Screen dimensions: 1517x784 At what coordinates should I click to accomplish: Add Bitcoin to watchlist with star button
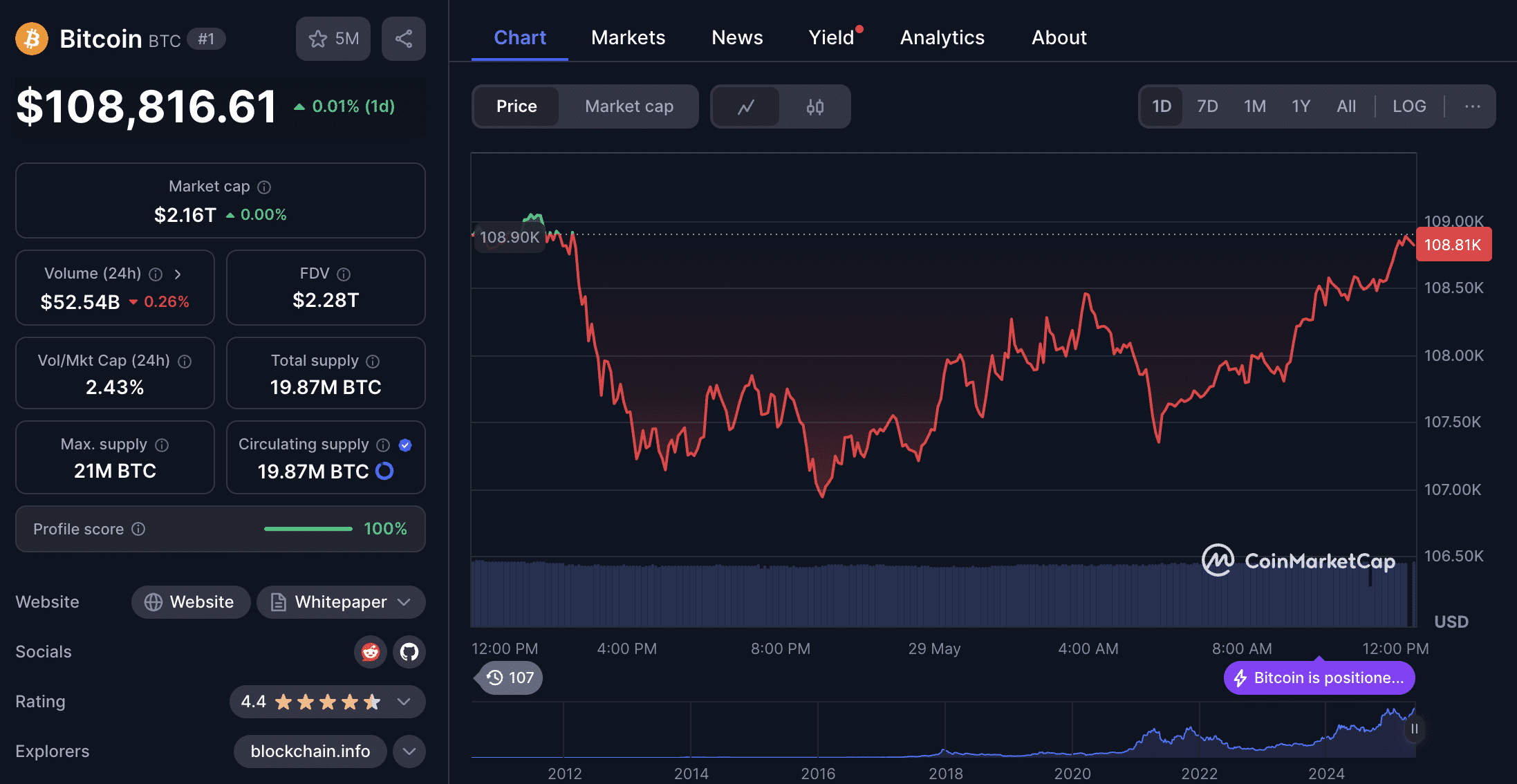tap(333, 39)
